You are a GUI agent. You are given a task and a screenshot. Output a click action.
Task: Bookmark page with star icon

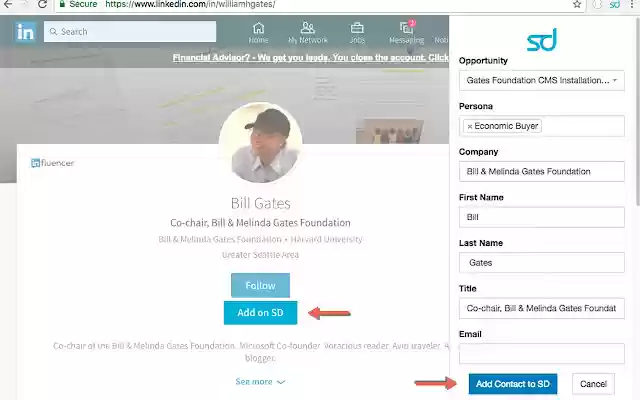[x=577, y=4]
